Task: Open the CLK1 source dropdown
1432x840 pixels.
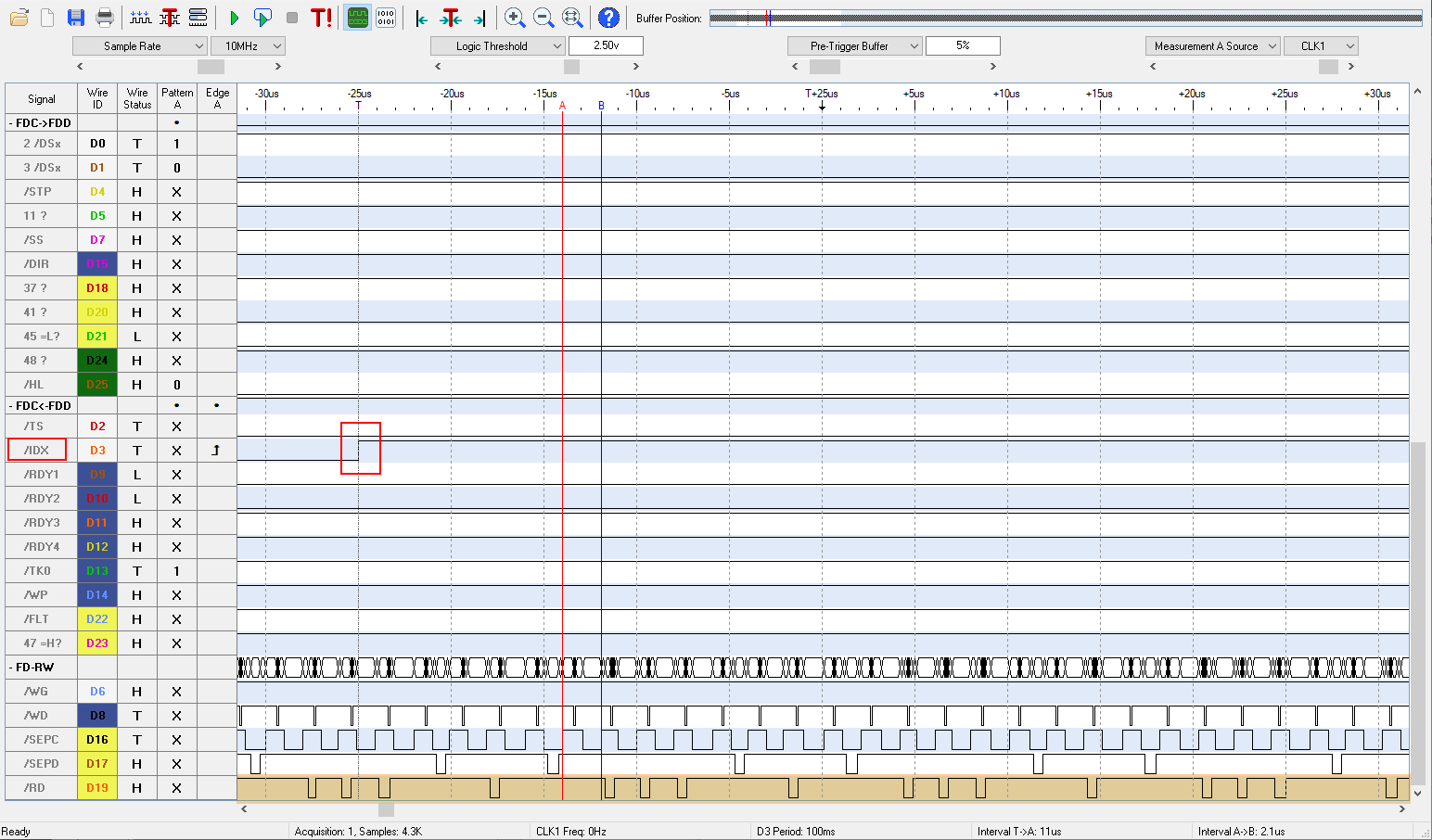Action: point(1321,45)
